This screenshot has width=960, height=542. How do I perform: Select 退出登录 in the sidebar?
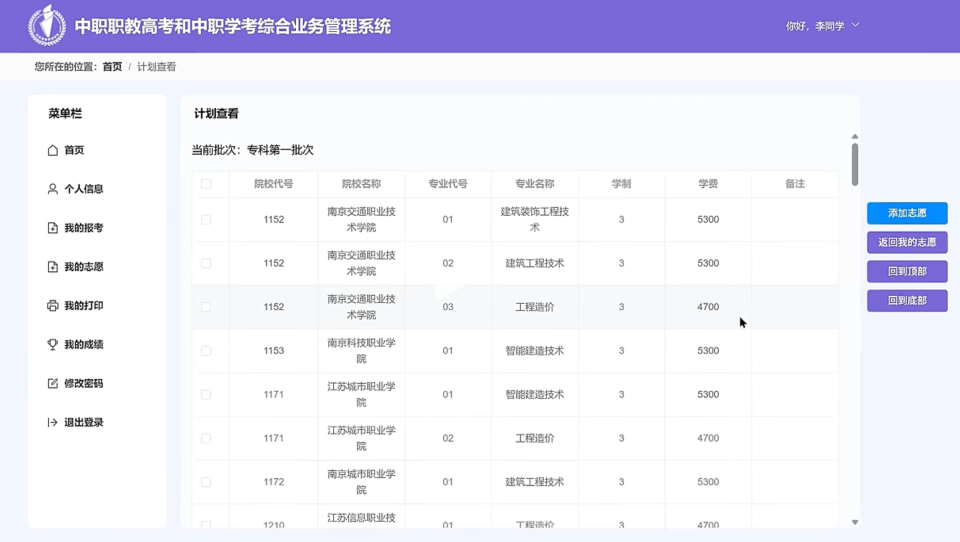click(x=84, y=422)
